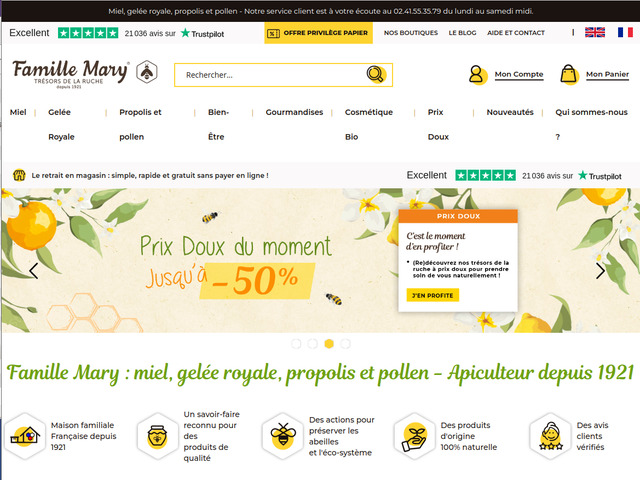Select the first carousel dot indicator
The height and width of the screenshot is (480, 640).
tap(296, 344)
